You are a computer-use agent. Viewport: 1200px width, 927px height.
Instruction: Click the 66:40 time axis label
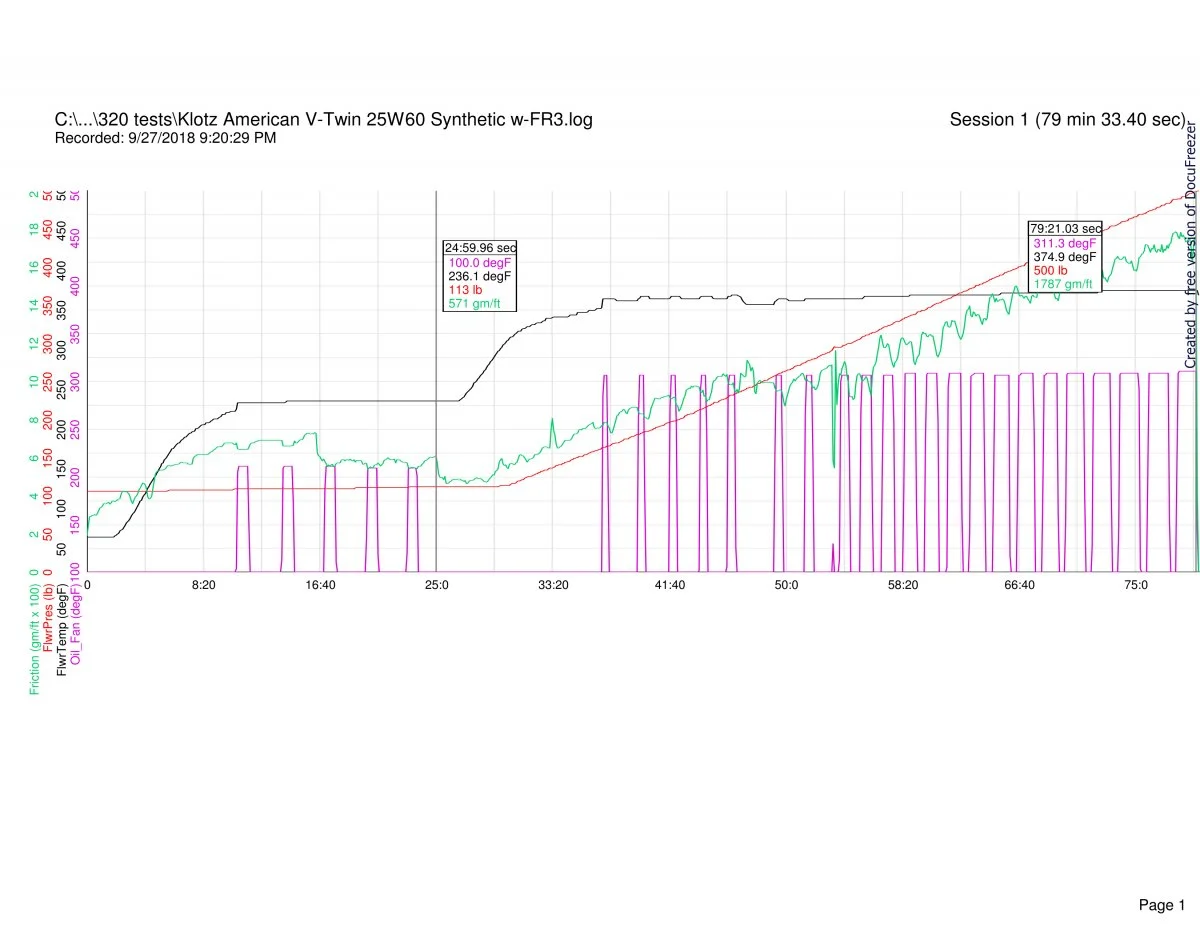[x=1019, y=585]
